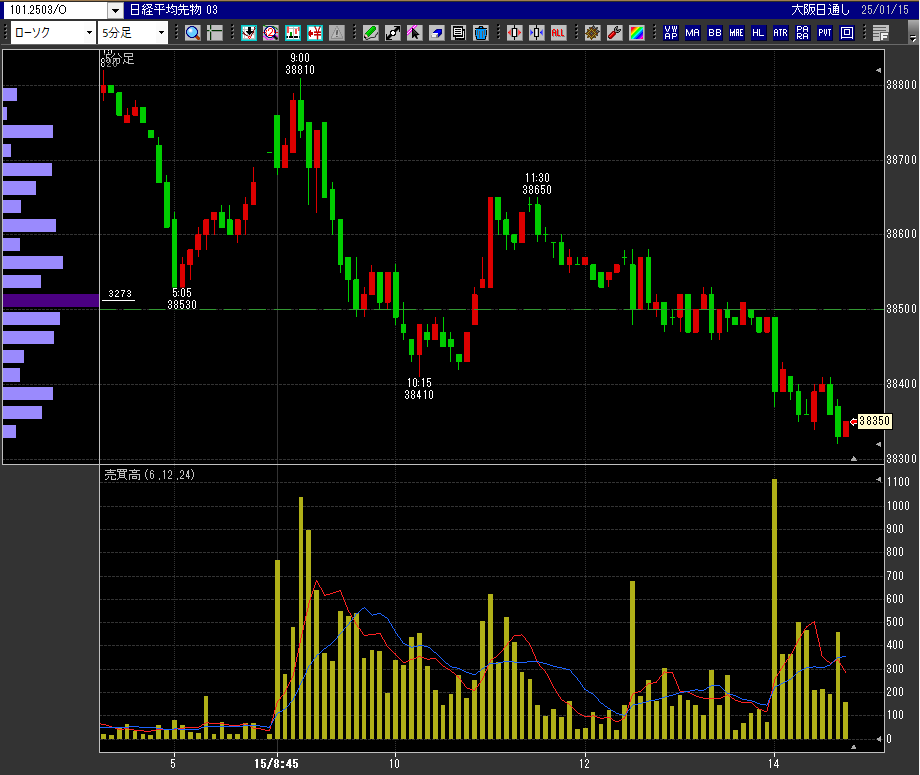Click the bar chart panel icon

click(293, 33)
